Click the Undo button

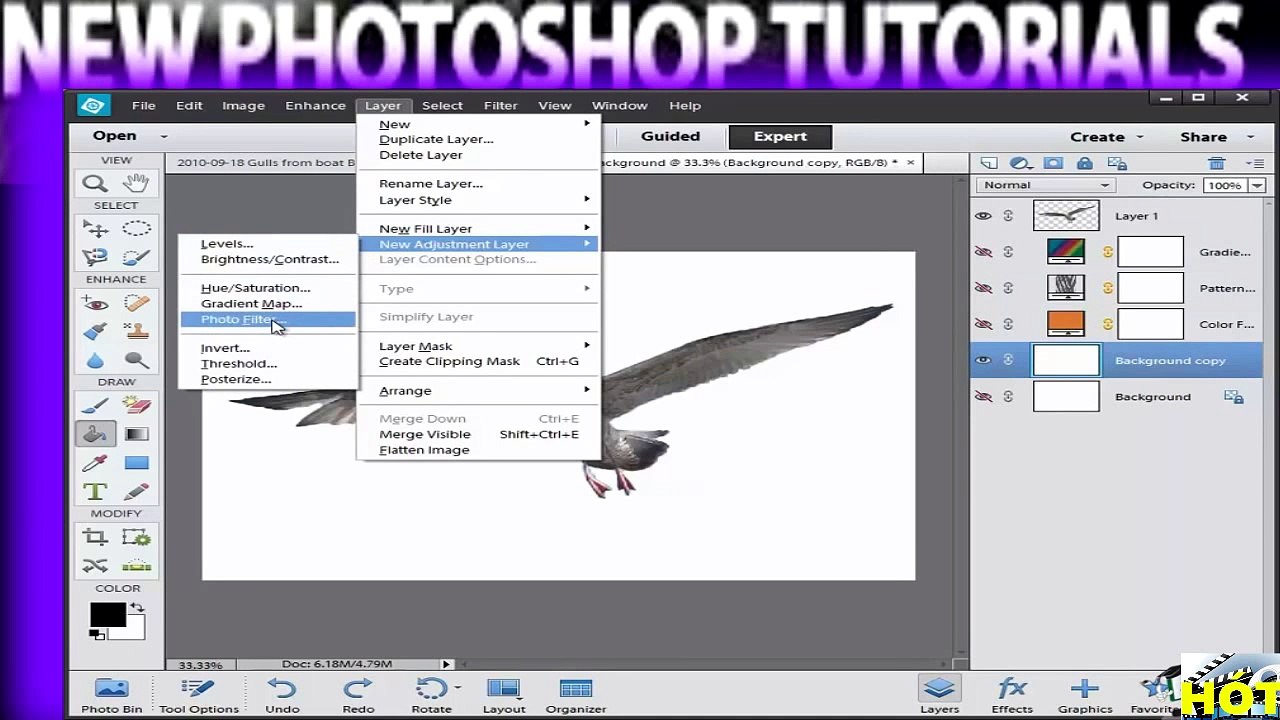tap(282, 696)
